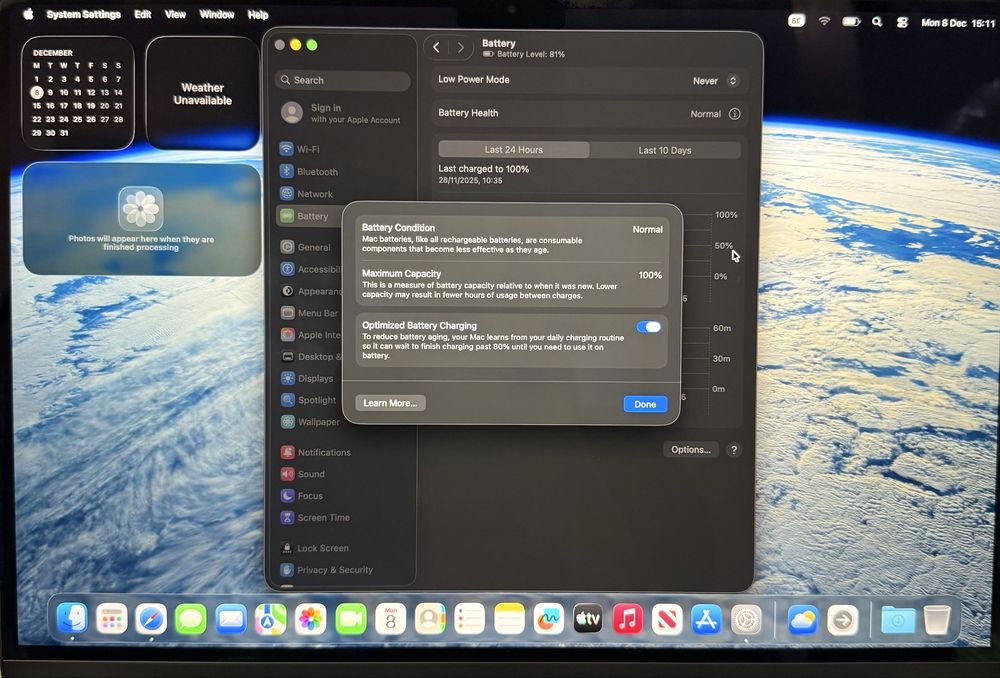Screen dimensions: 1000x678
Task: Go forward with the right chevron
Action: point(460,47)
